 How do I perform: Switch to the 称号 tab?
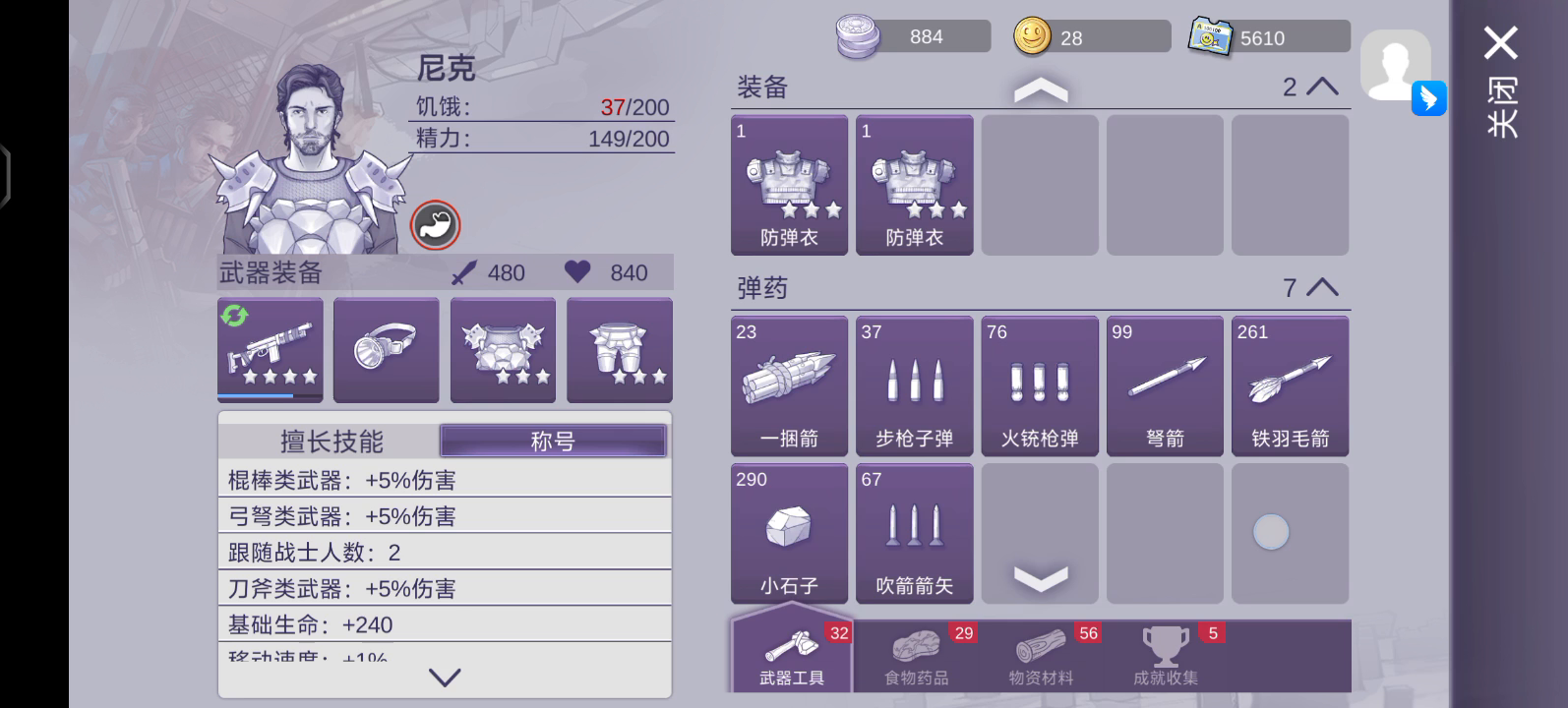(553, 442)
